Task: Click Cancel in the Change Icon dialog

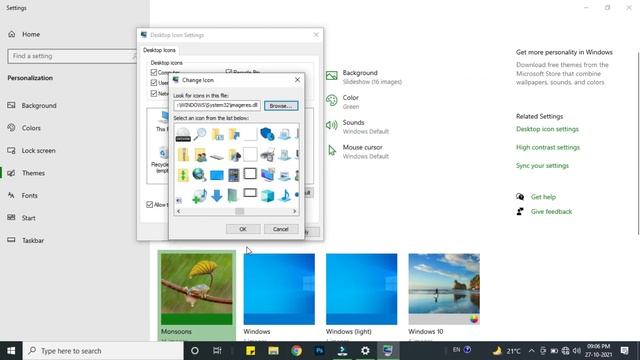Action: coord(281,229)
